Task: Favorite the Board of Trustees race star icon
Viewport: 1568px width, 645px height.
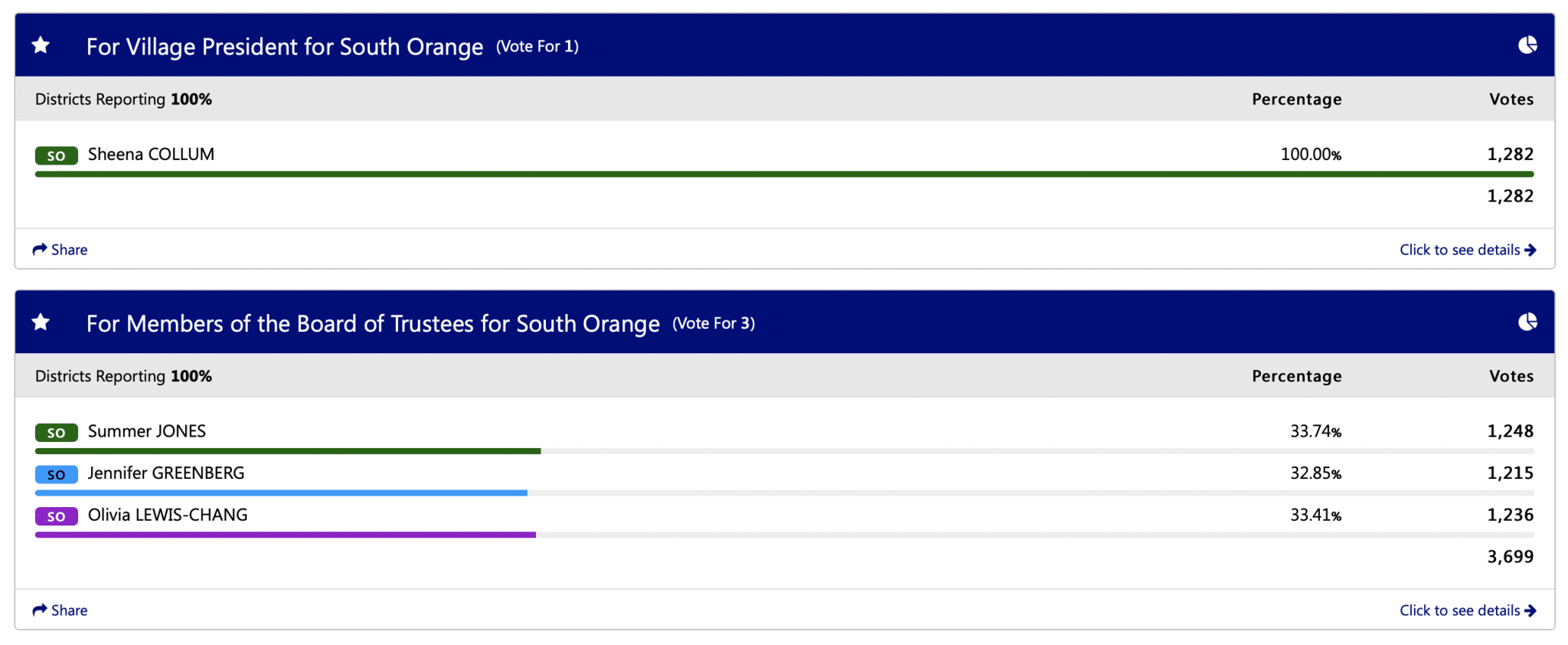Action: pyautogui.click(x=41, y=322)
